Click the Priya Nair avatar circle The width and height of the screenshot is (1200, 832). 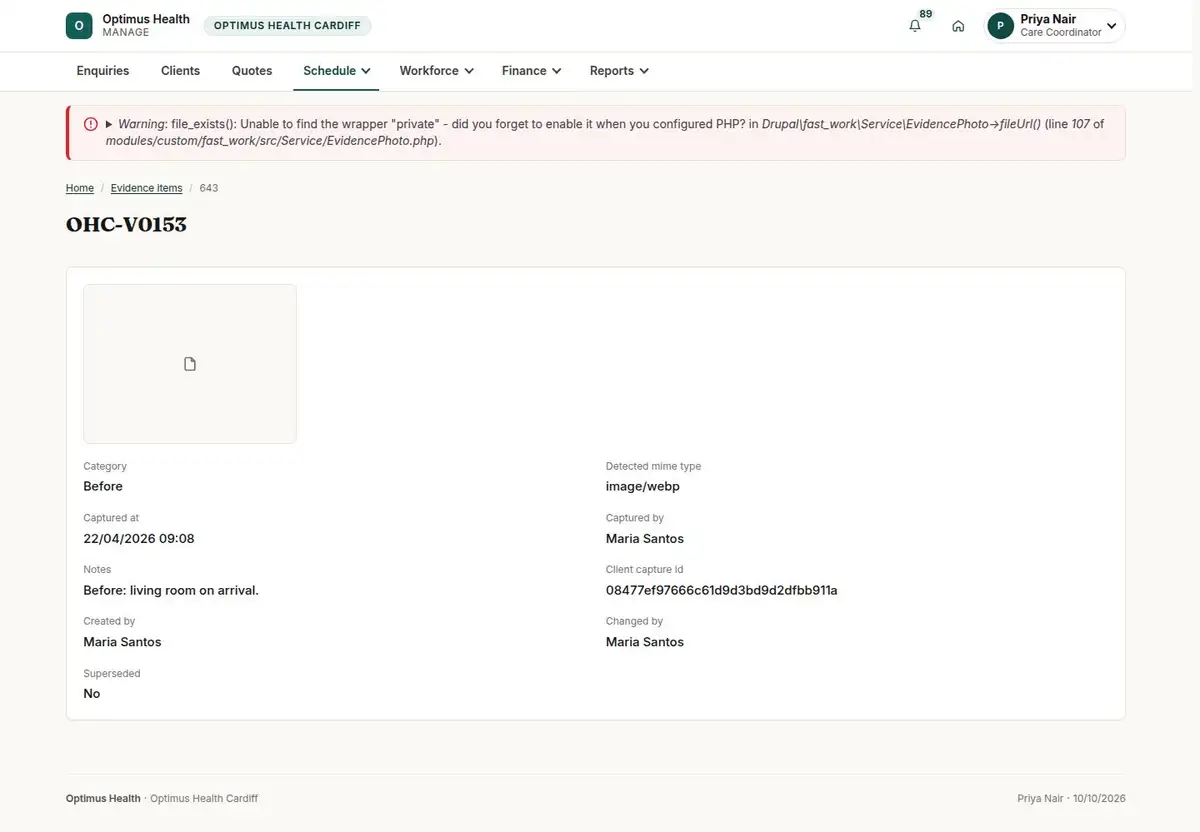point(1000,26)
